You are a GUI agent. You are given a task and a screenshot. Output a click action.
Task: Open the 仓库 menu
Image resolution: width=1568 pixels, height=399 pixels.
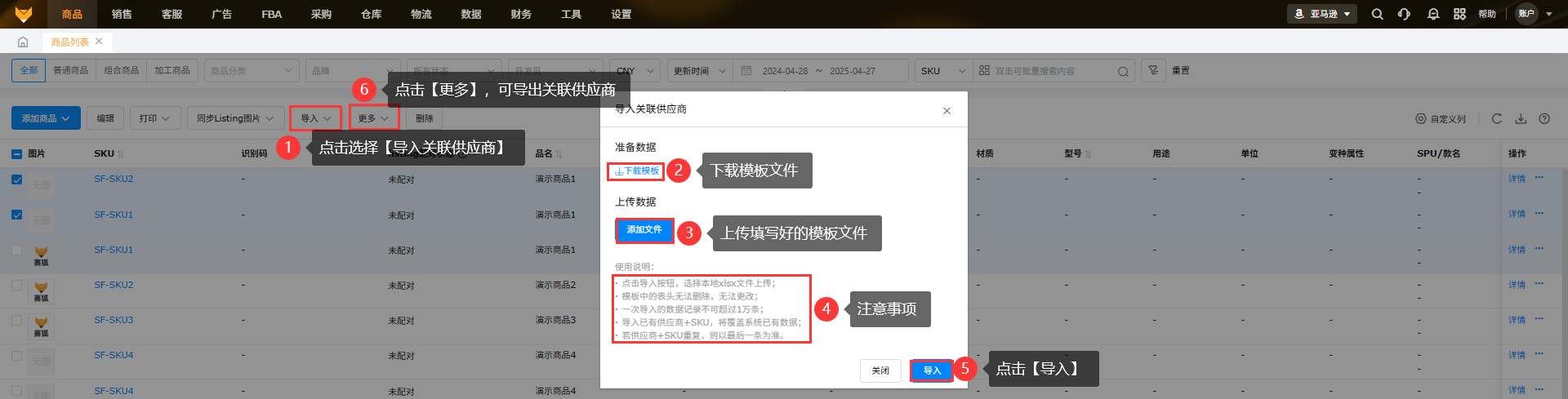(371, 14)
